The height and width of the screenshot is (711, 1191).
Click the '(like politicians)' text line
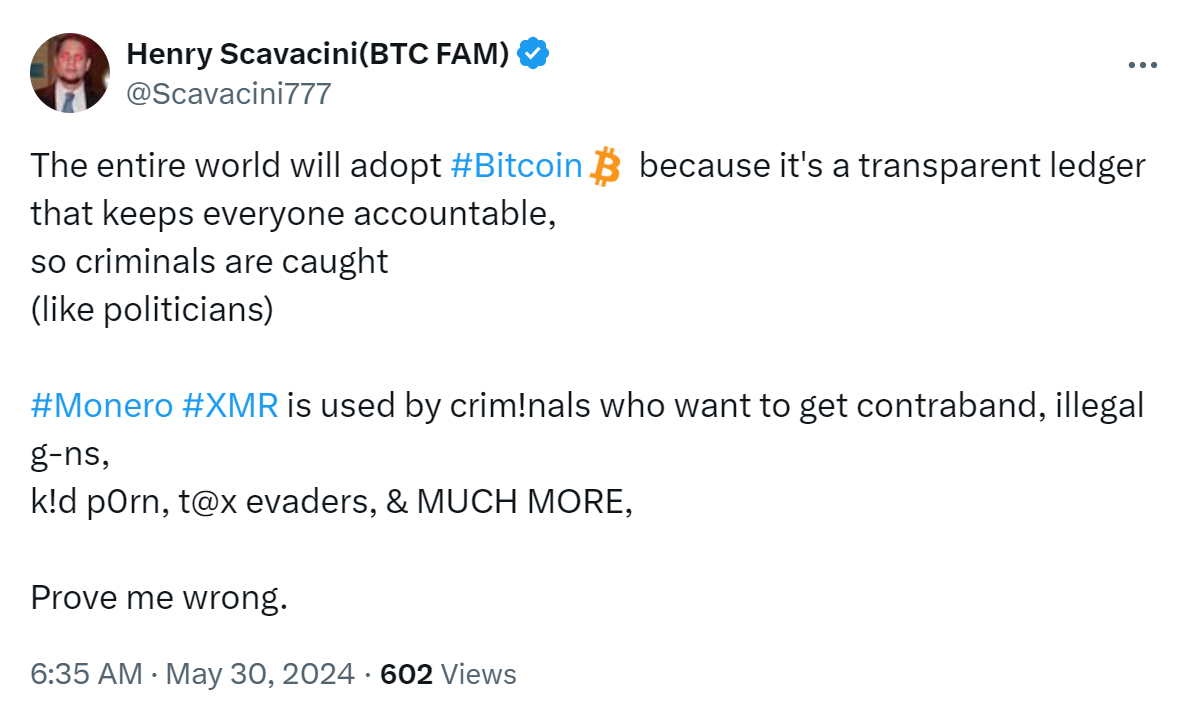[x=151, y=309]
